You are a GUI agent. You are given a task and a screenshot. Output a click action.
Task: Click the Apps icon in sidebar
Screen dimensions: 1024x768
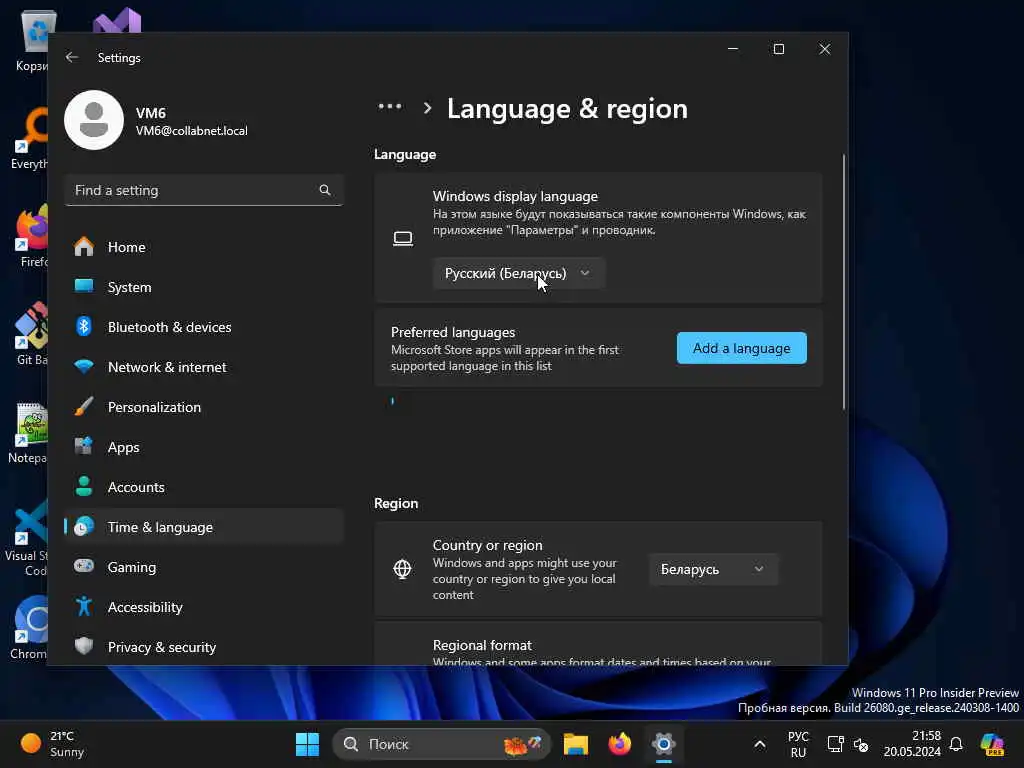click(x=84, y=447)
